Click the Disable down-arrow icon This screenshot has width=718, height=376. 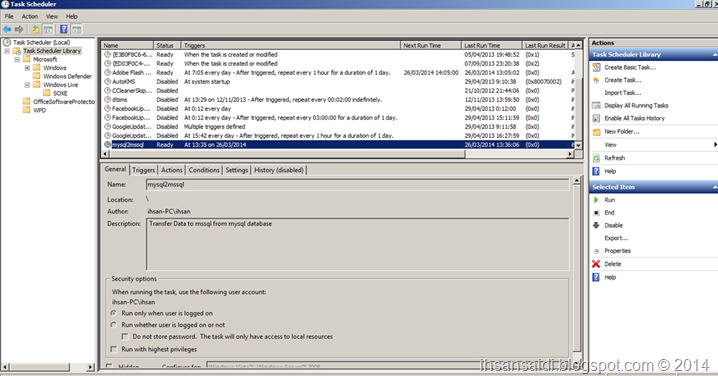(x=596, y=225)
